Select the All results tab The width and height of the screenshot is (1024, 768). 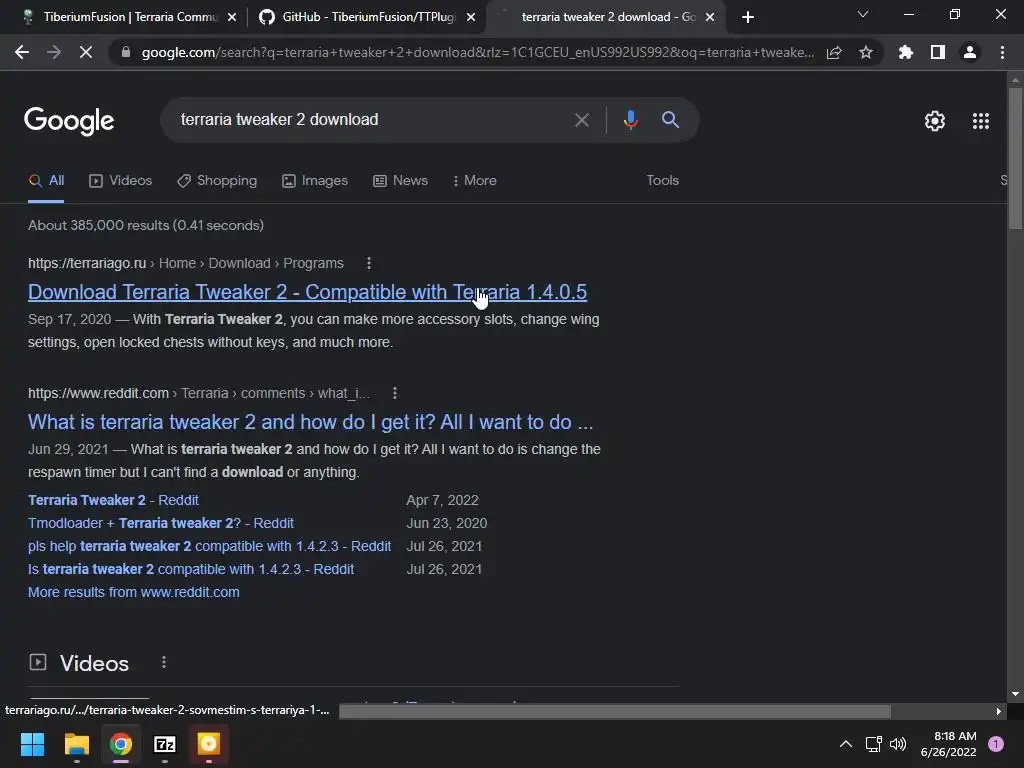(x=46, y=181)
